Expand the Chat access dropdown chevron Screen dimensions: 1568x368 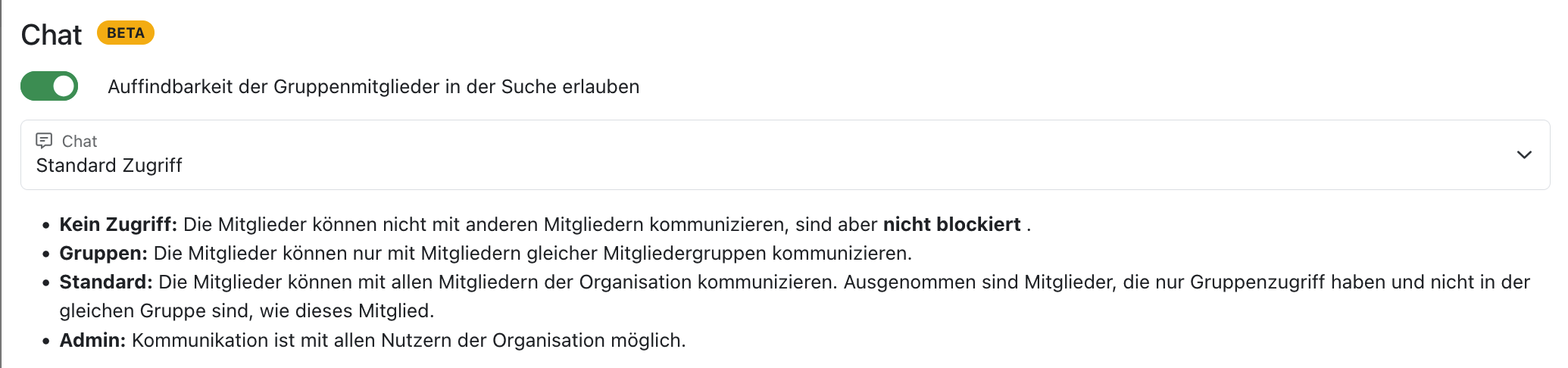coord(1524,154)
